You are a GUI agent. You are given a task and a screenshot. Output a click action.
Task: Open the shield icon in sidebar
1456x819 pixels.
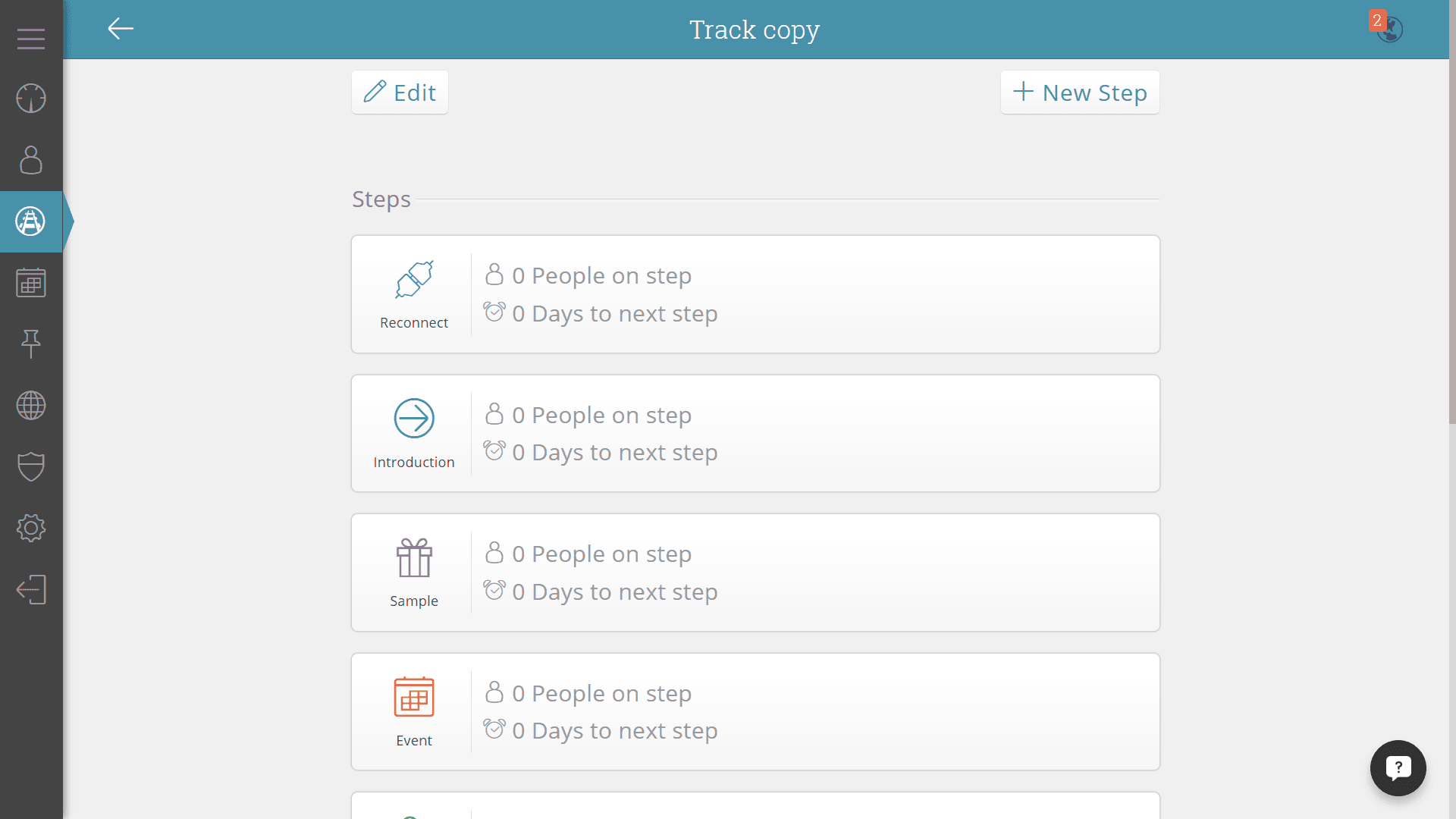[x=31, y=467]
